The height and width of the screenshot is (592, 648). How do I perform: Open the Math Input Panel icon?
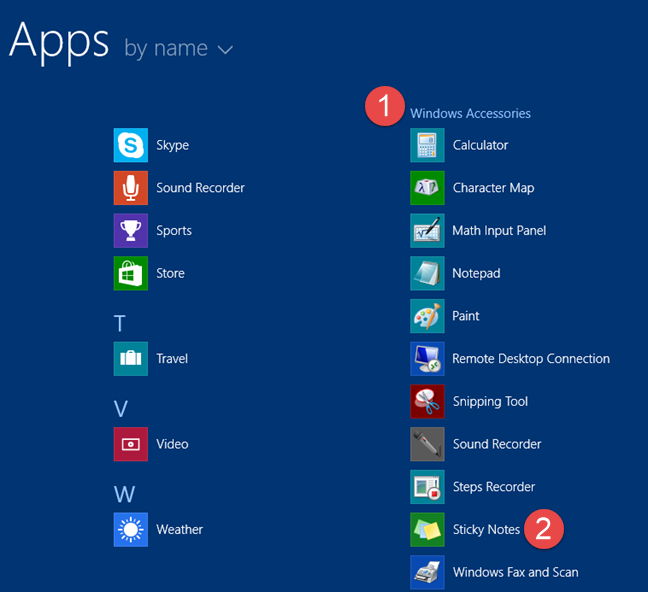(x=427, y=231)
